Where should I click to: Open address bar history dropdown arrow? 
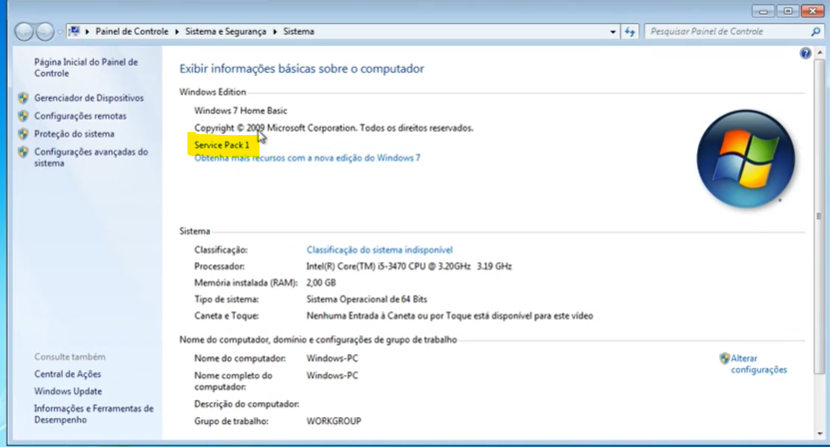coord(613,32)
